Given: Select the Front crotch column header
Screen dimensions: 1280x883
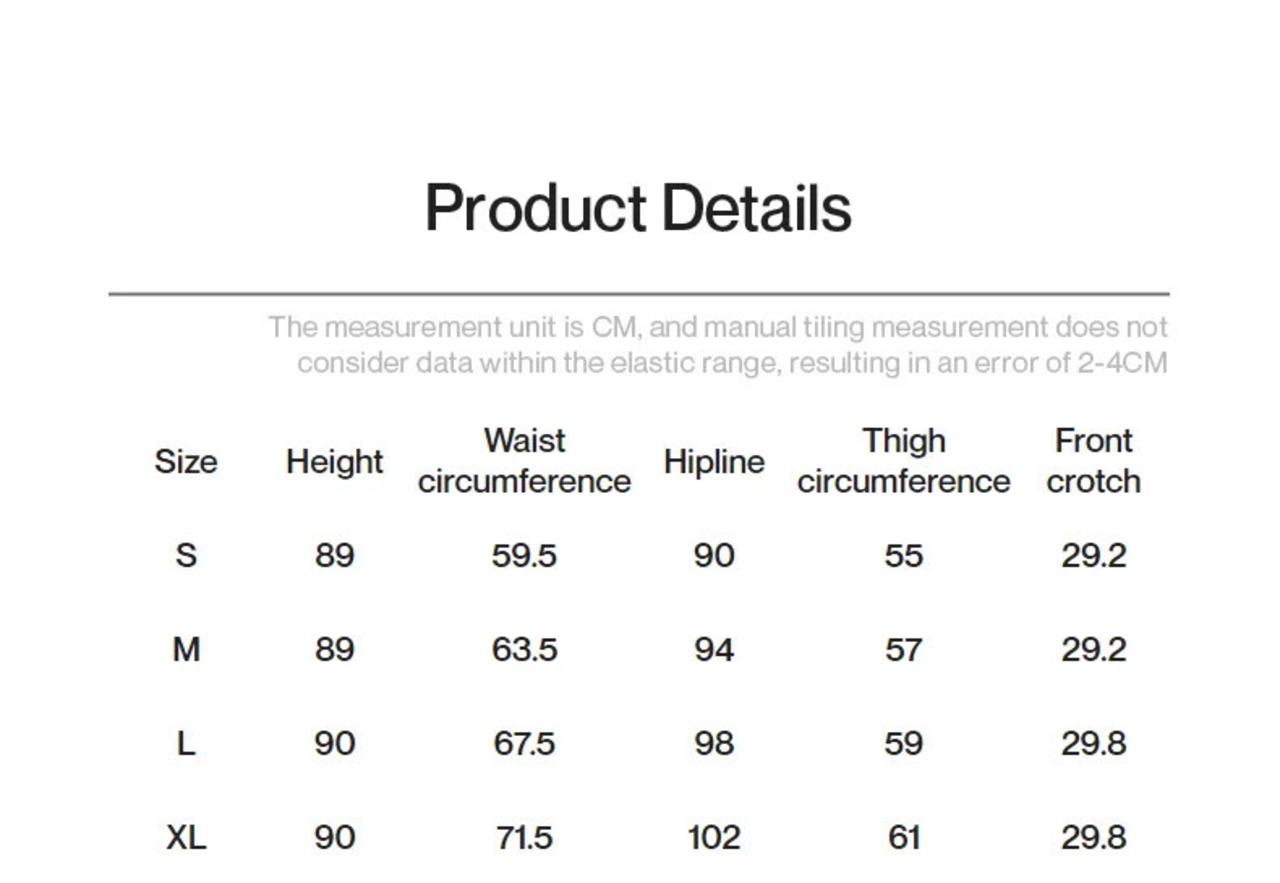Looking at the screenshot, I should pyautogui.click(x=1093, y=461).
